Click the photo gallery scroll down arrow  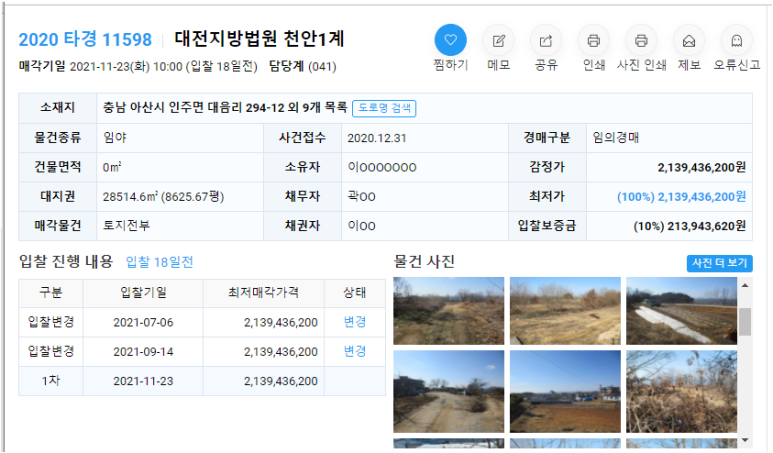coord(745,440)
